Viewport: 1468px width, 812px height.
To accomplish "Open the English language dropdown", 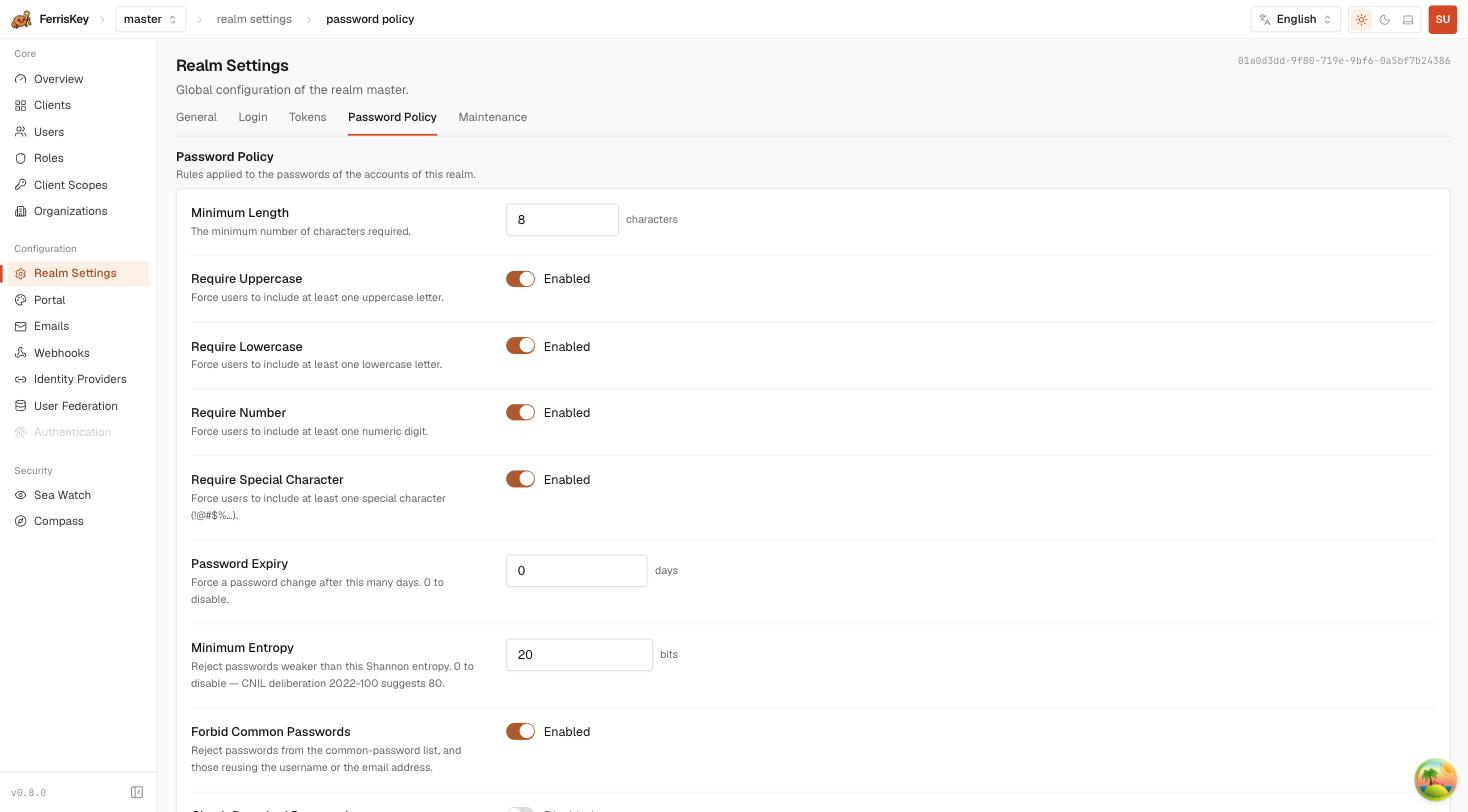I will tap(1295, 19).
